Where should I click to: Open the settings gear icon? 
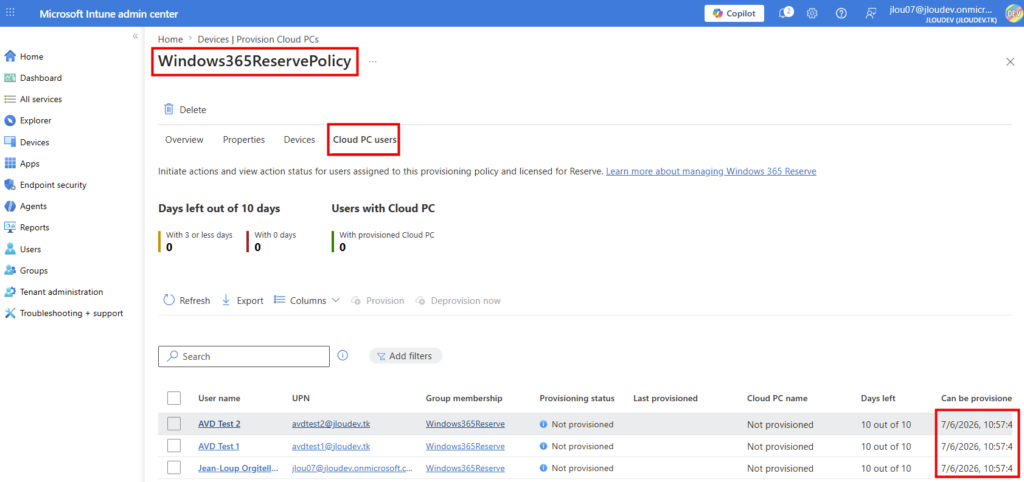(x=812, y=13)
